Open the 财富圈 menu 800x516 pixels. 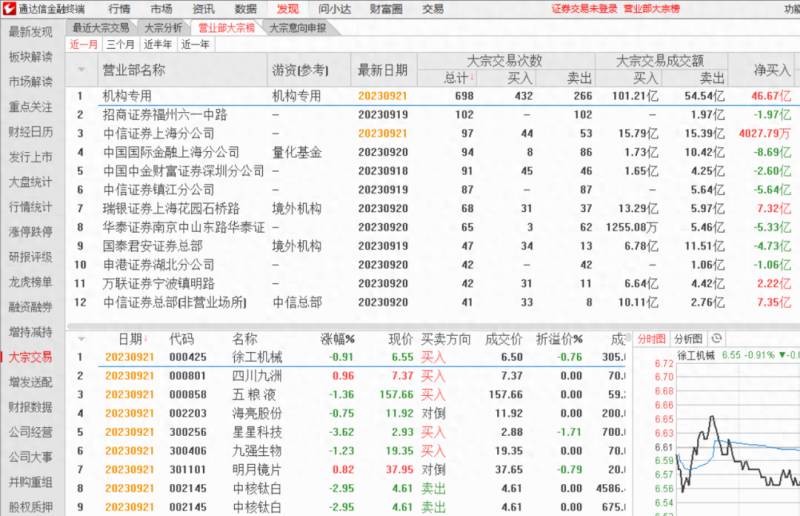pos(386,9)
